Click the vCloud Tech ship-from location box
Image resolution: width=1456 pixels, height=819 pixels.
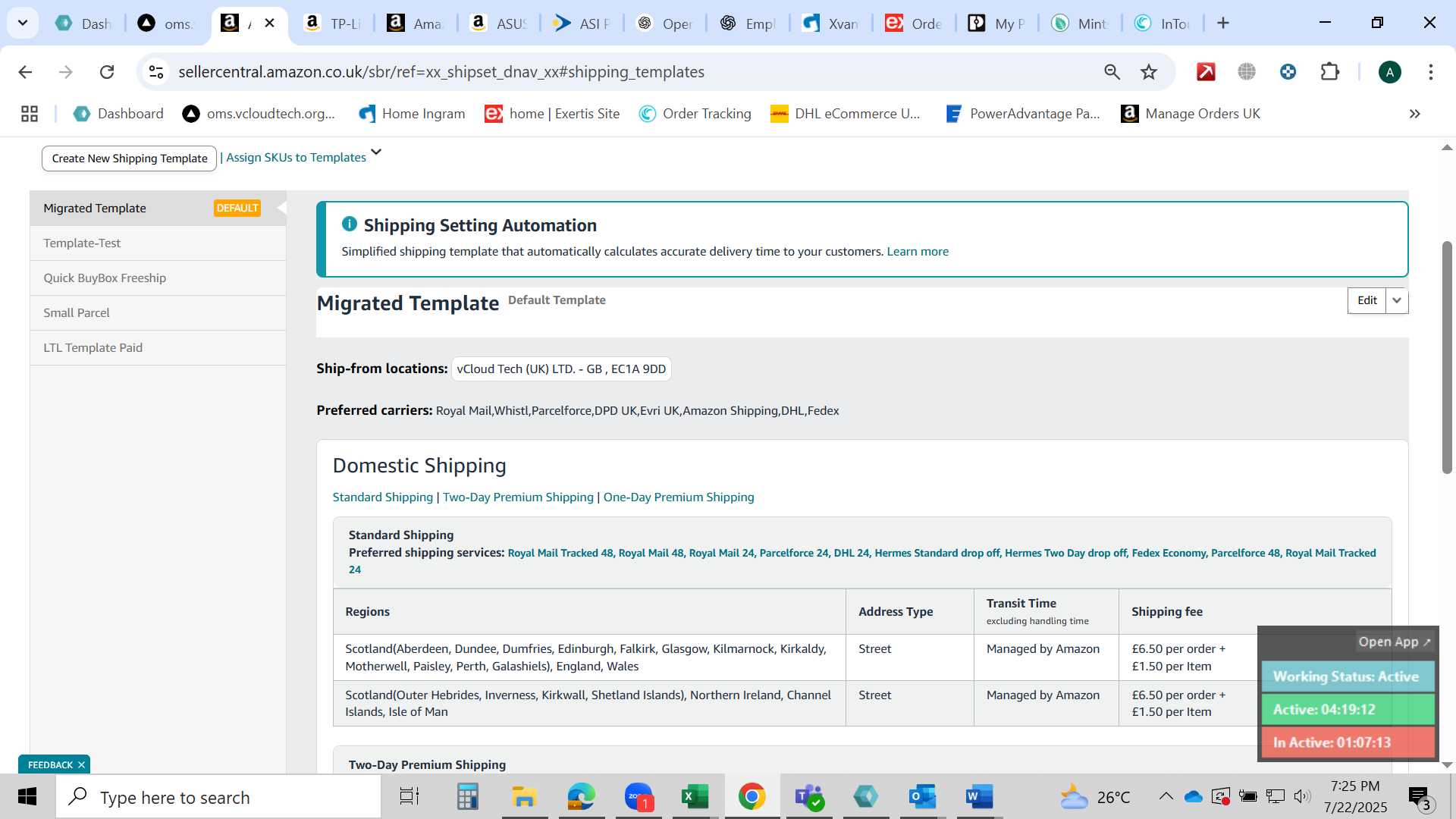pos(561,369)
